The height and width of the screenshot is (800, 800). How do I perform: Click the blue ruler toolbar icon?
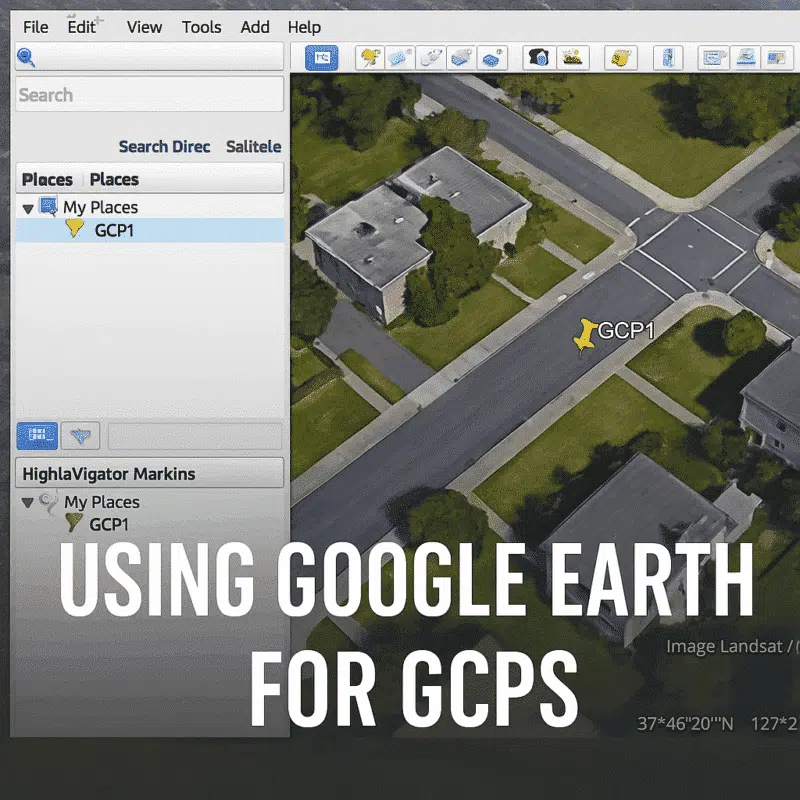668,58
